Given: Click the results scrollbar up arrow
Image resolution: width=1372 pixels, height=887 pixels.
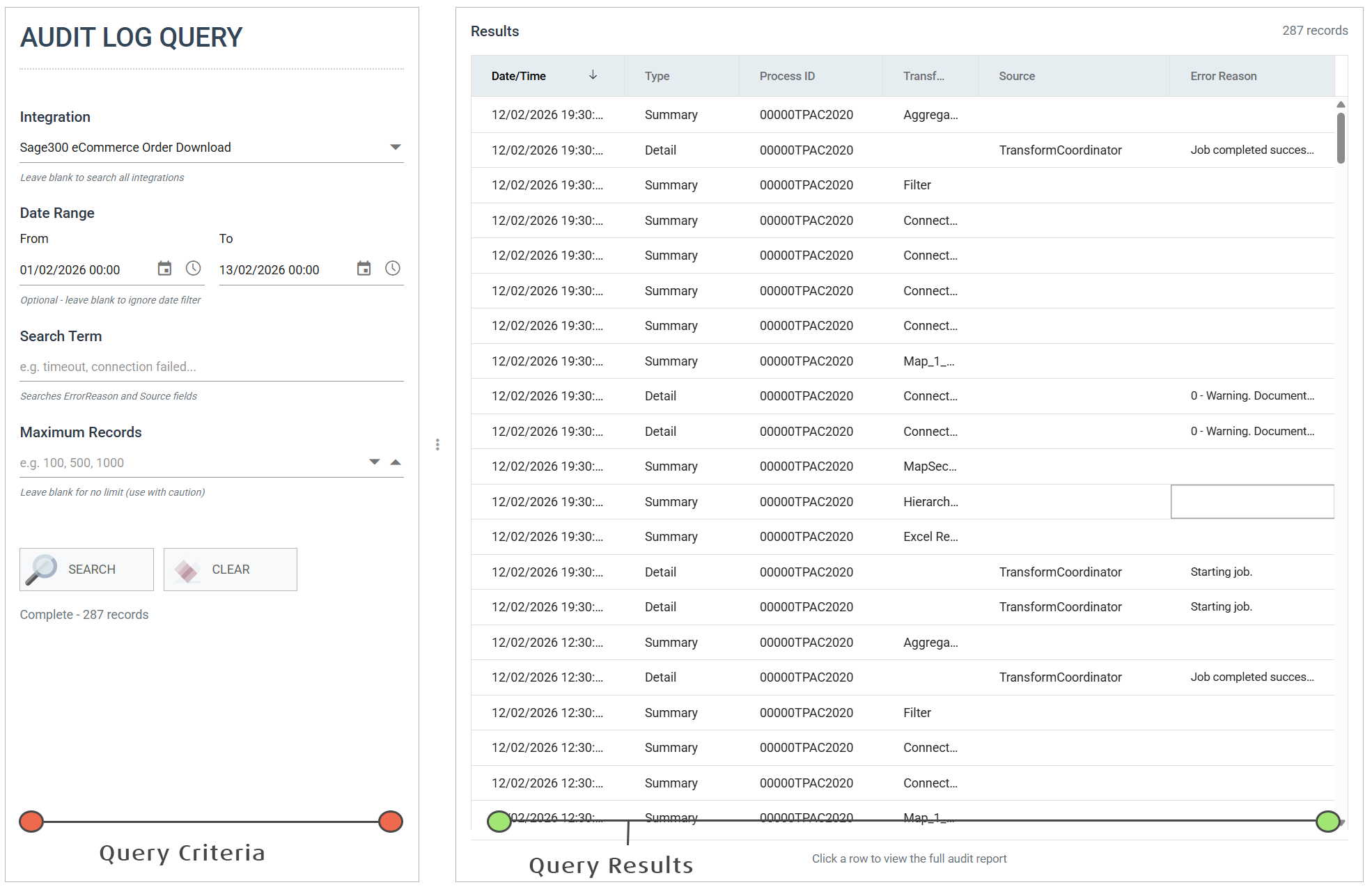Looking at the screenshot, I should tap(1341, 104).
